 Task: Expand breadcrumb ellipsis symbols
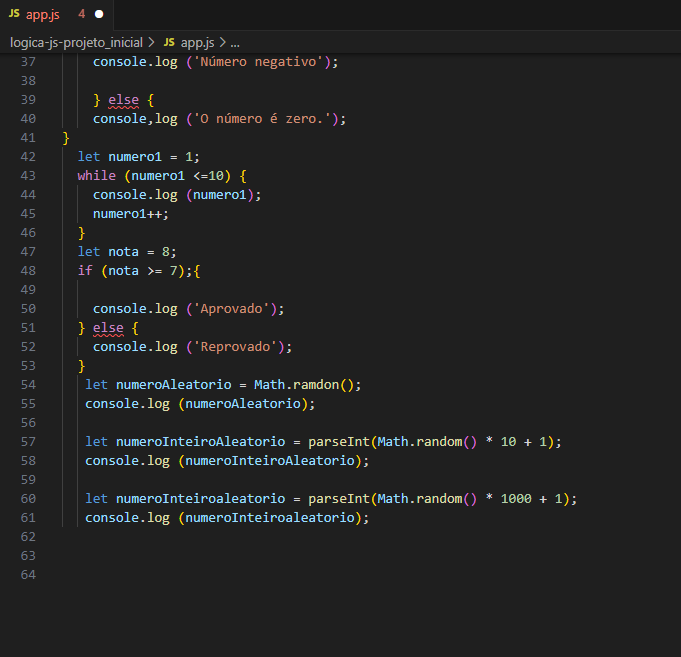coord(235,43)
